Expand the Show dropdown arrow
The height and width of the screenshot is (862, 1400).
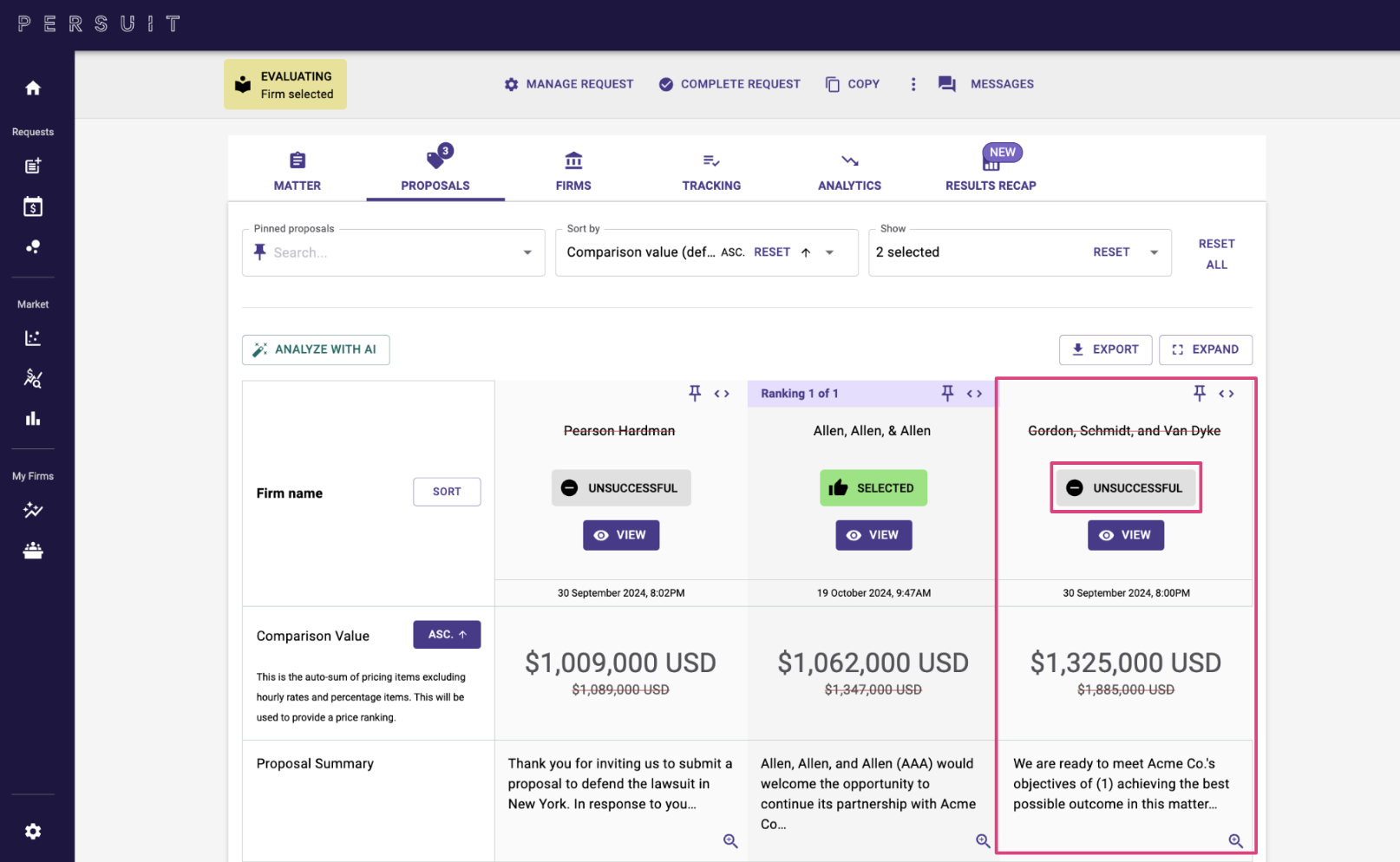pos(1154,252)
